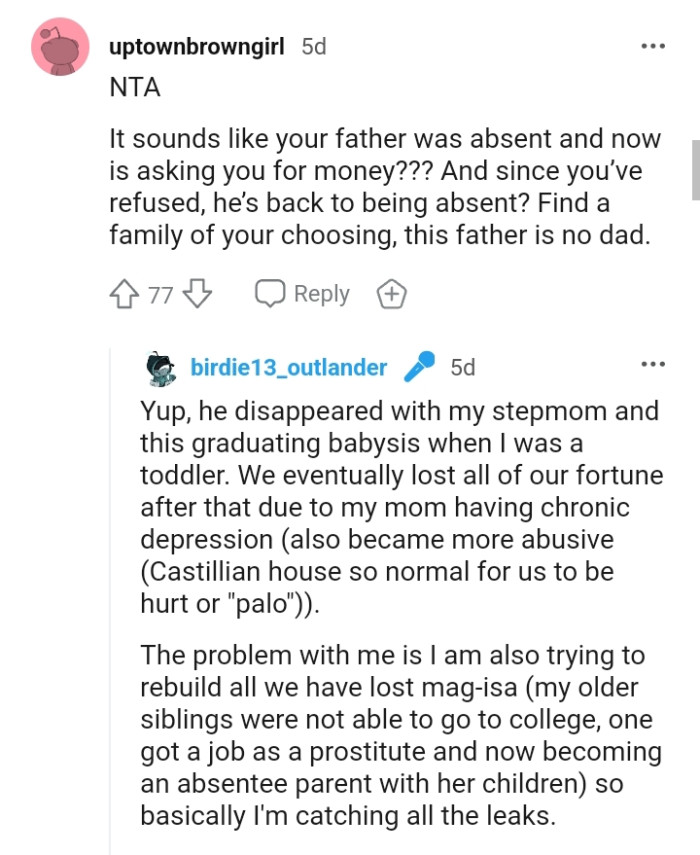Toggle the OP badge tooltip via mic icon
This screenshot has width=700, height=855.
(421, 368)
